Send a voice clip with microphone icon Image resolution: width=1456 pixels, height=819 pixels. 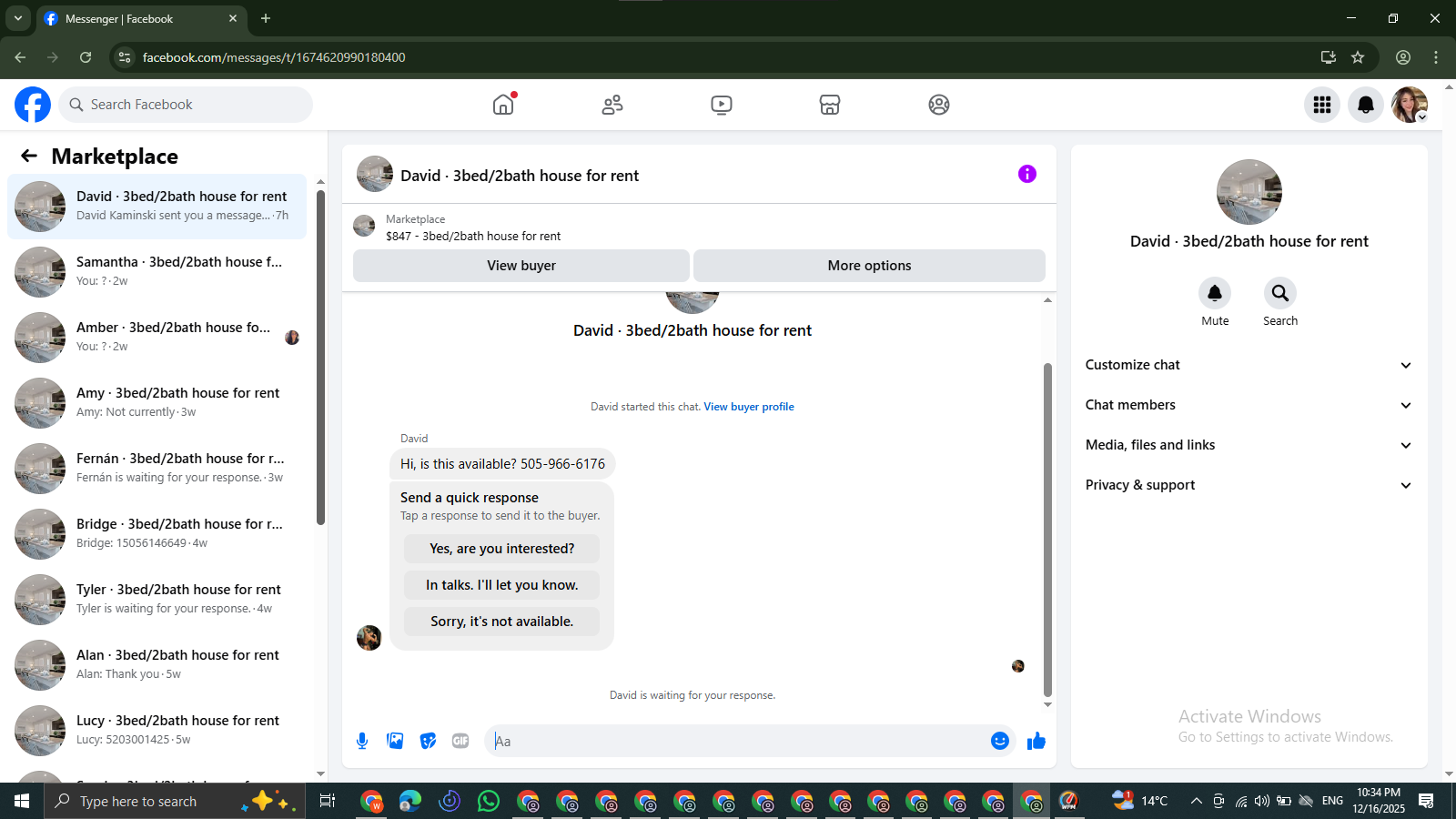click(362, 741)
